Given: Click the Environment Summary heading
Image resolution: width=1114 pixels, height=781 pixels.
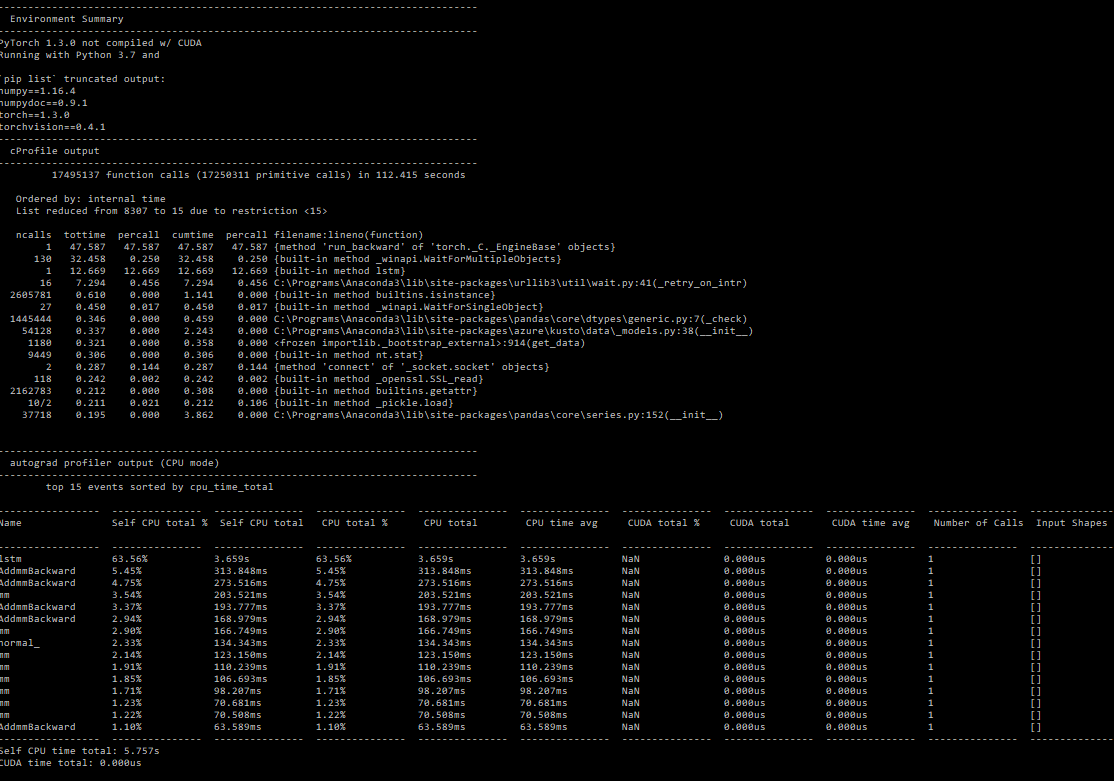Looking at the screenshot, I should pyautogui.click(x=66, y=19).
